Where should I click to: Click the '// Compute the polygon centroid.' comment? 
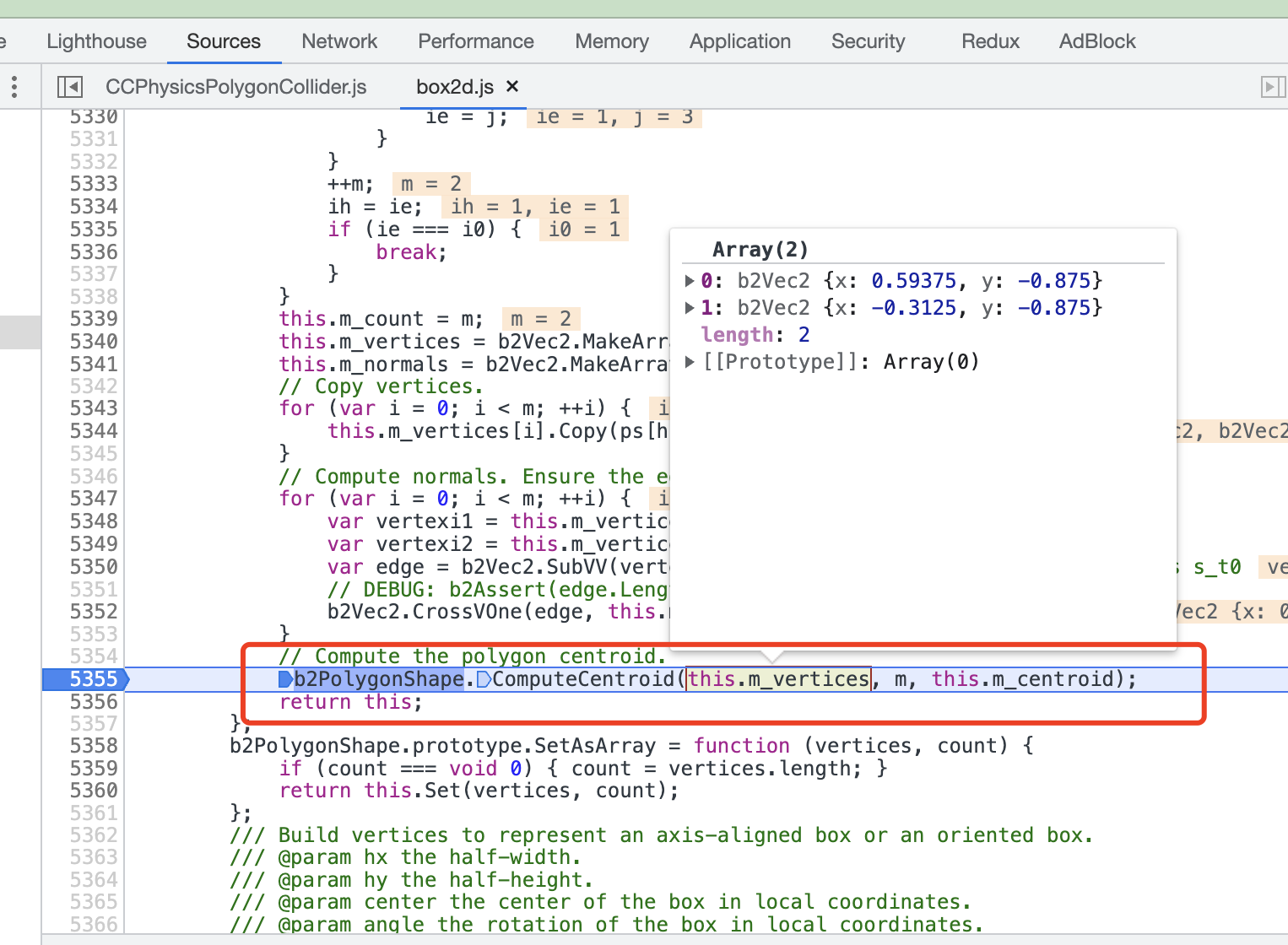[x=473, y=656]
